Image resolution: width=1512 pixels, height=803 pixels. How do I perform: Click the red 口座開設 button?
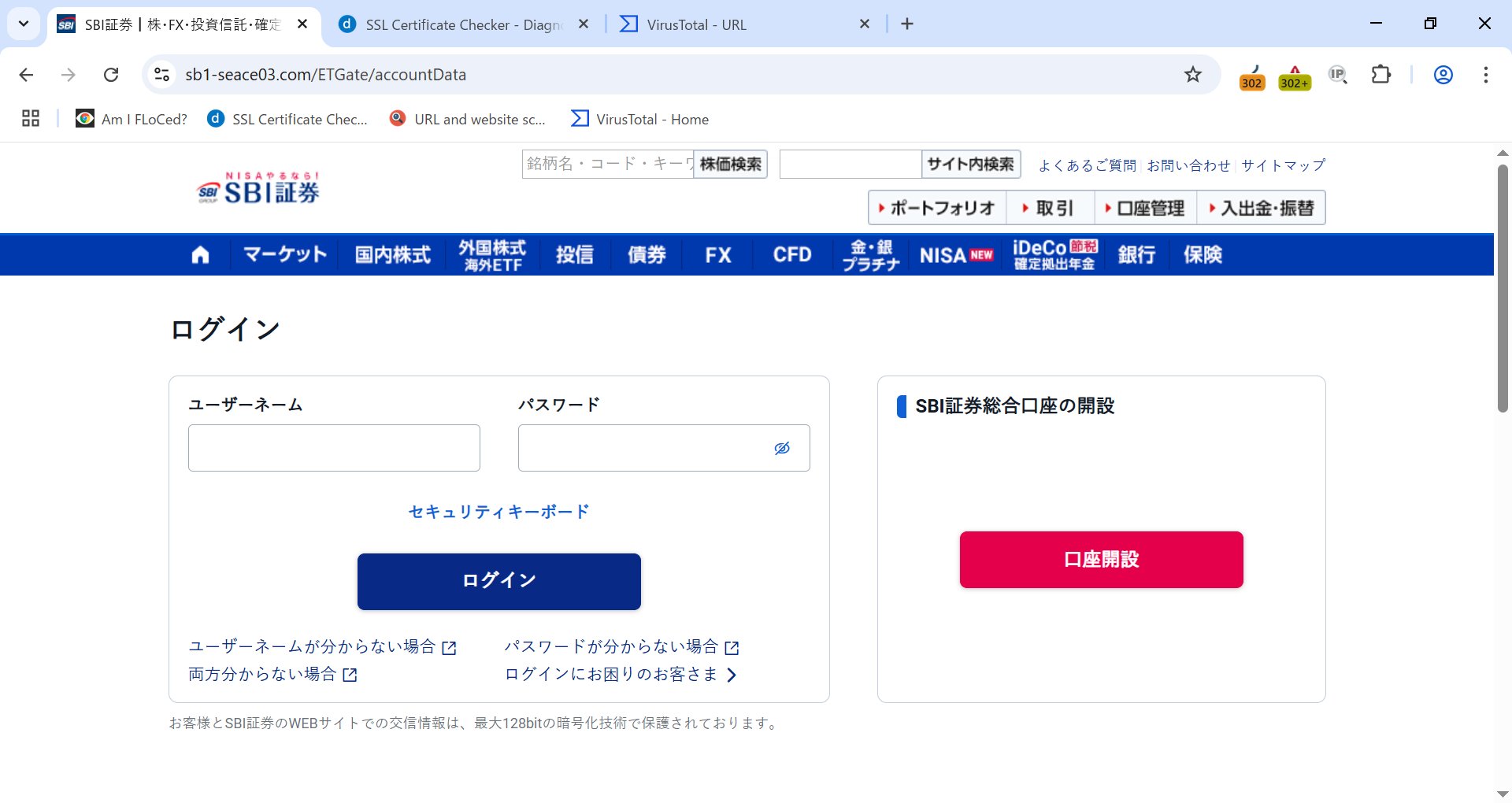coord(1101,559)
